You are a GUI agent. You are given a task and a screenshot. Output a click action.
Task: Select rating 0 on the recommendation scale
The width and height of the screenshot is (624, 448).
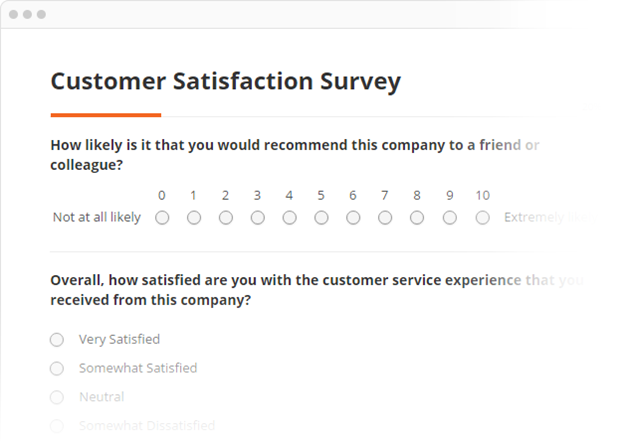(x=162, y=217)
